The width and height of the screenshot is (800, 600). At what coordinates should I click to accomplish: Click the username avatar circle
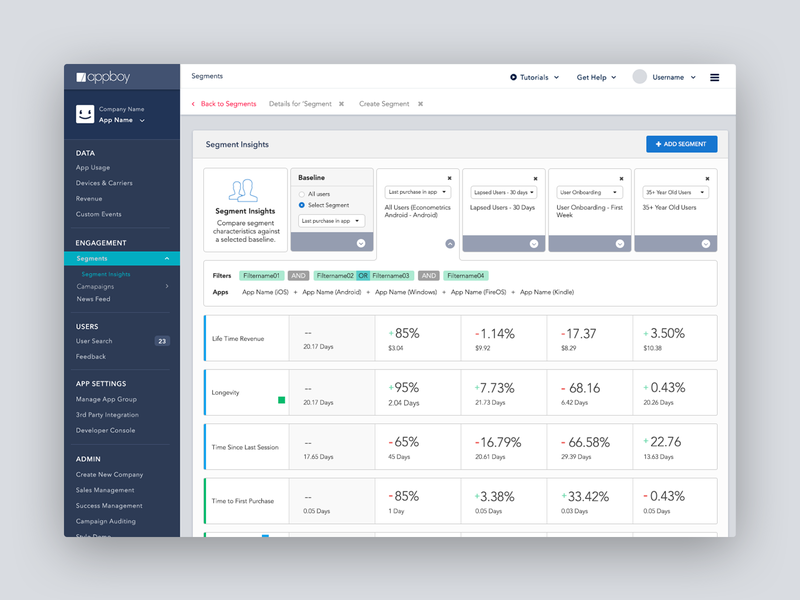tap(640, 77)
